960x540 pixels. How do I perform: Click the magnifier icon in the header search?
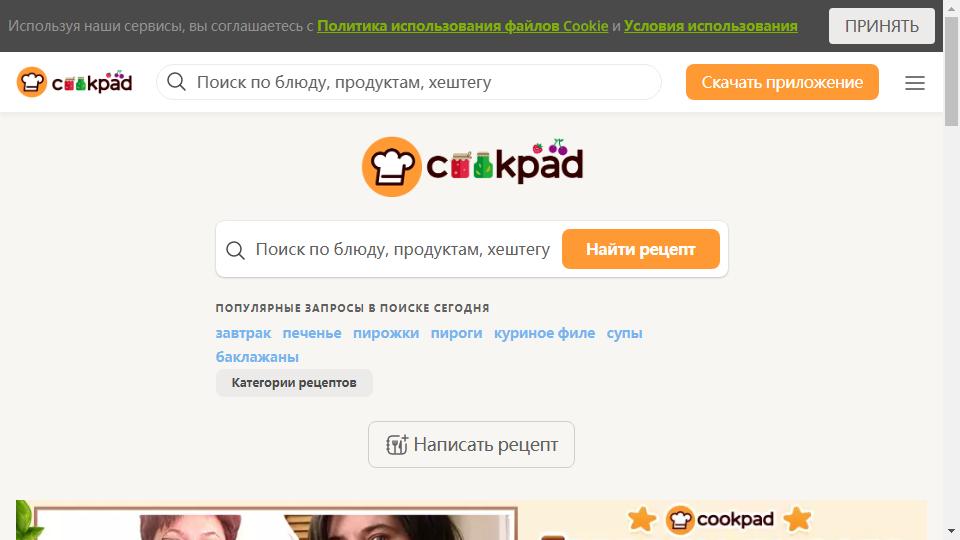pyautogui.click(x=176, y=81)
